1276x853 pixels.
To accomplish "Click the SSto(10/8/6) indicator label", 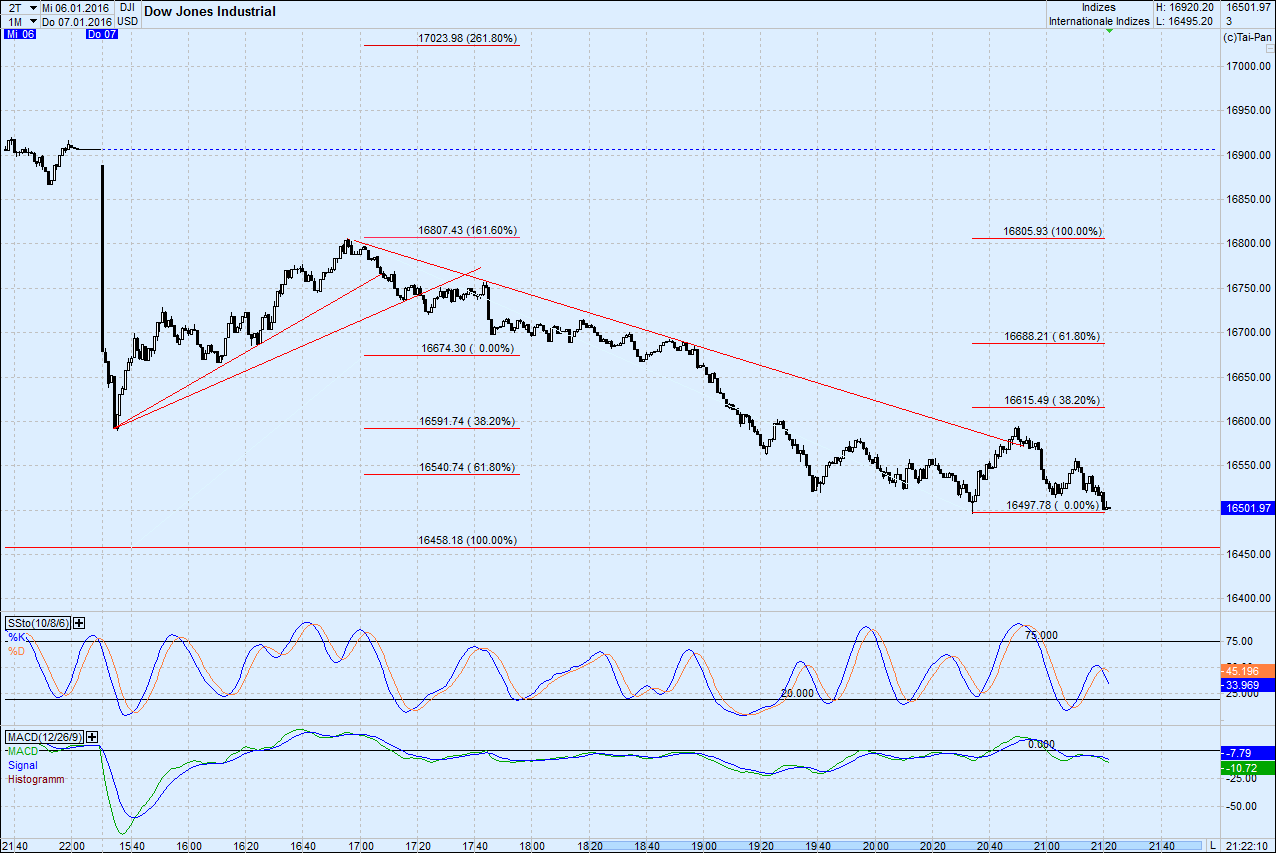I will coord(38,622).
